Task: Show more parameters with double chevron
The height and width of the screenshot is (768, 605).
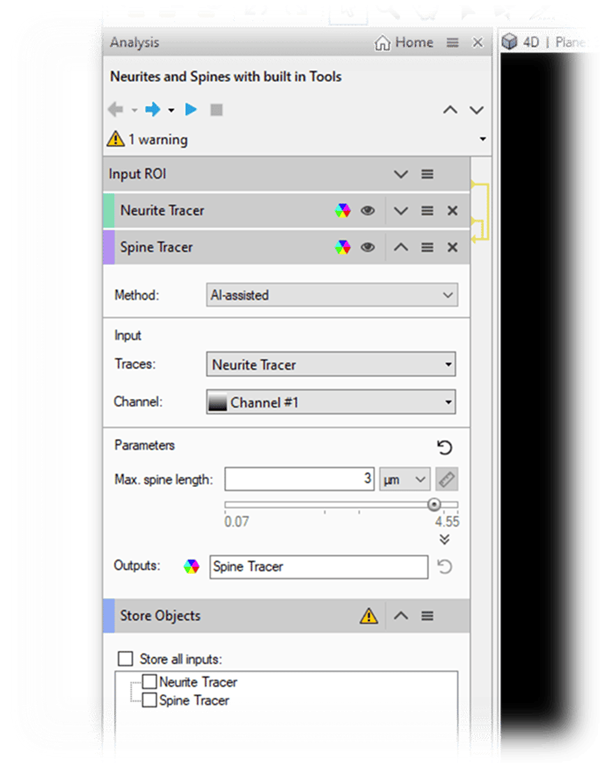Action: 444,539
